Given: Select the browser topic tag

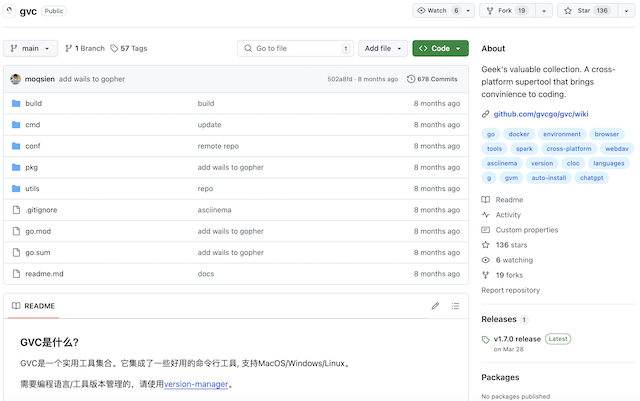Looking at the screenshot, I should click(x=607, y=134).
